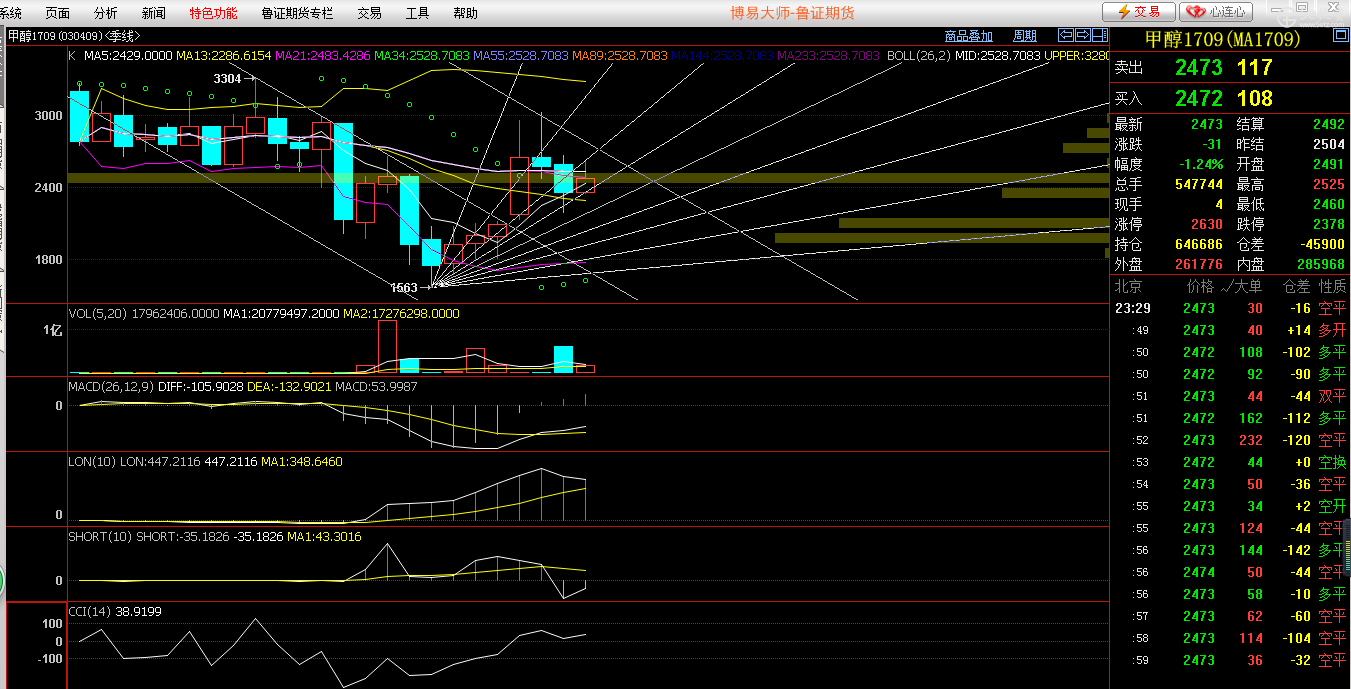Click the 卖出 ask price 2473
The image size is (1351, 689).
point(1198,67)
